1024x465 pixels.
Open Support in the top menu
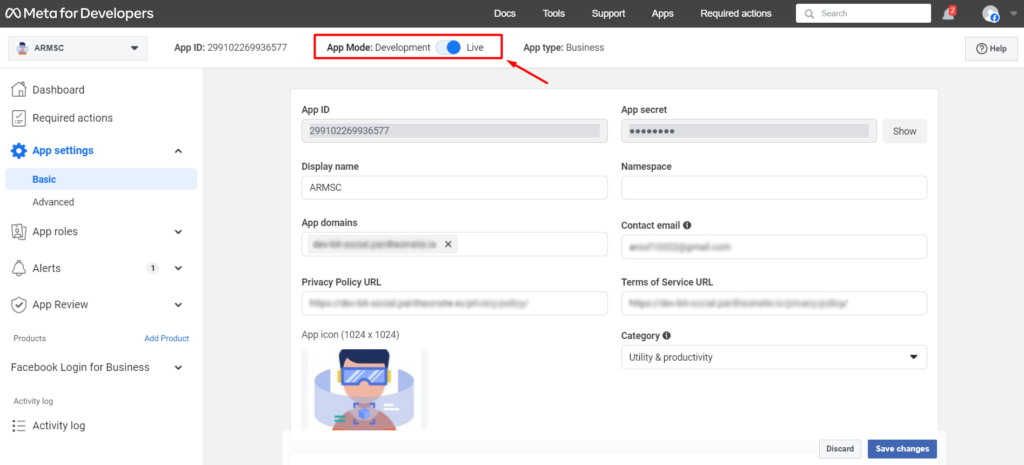click(x=608, y=14)
